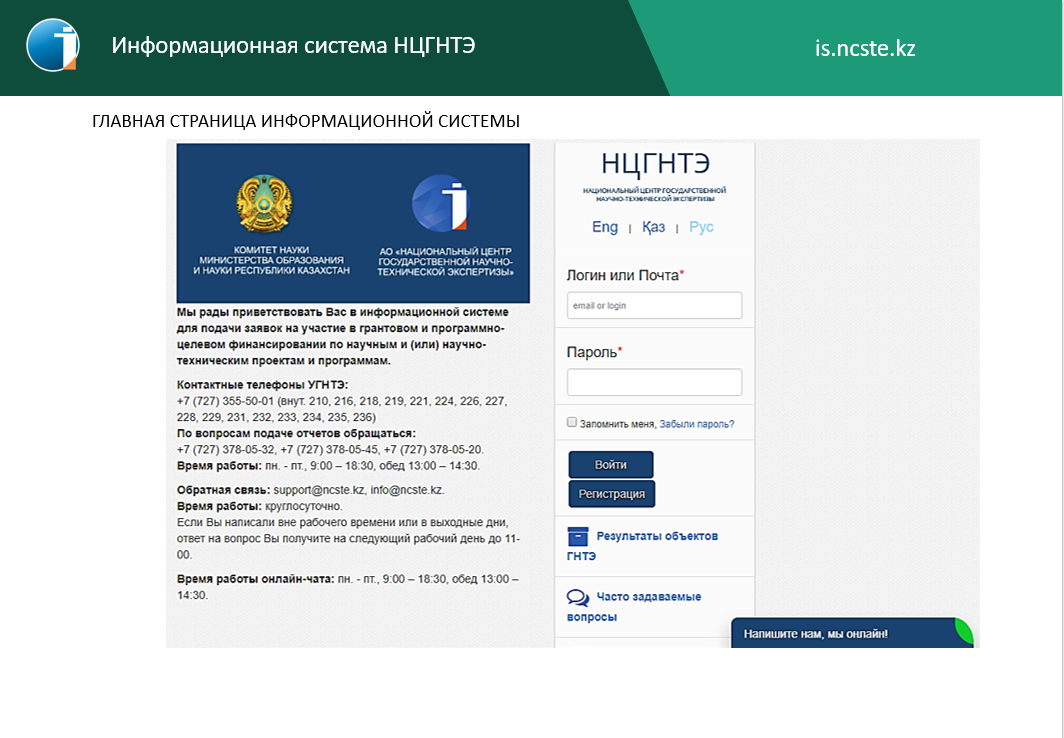Open Часто задаваемые вопросы link
The height and width of the screenshot is (738, 1064).
tap(634, 606)
